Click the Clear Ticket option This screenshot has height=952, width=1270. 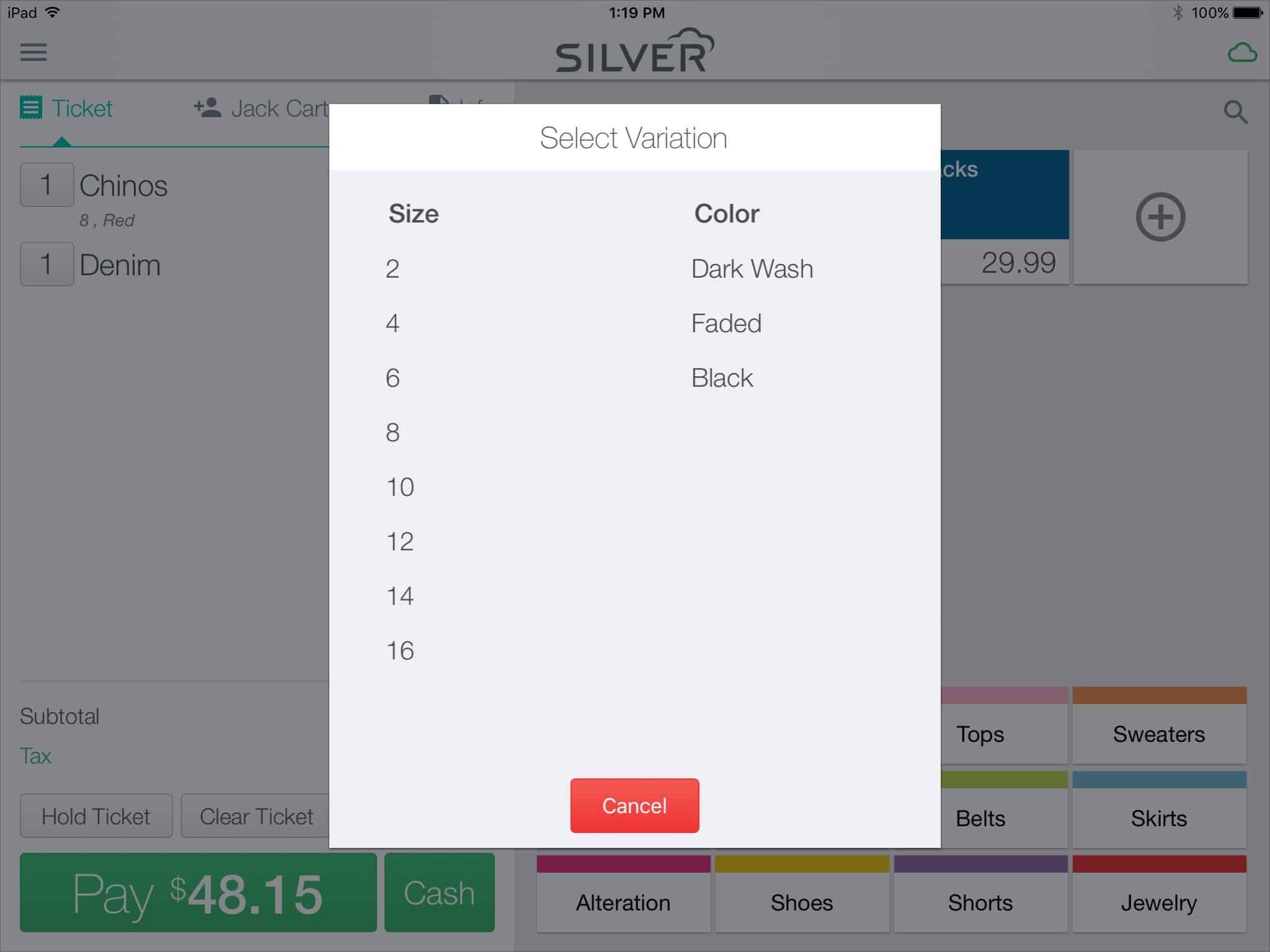tap(255, 815)
